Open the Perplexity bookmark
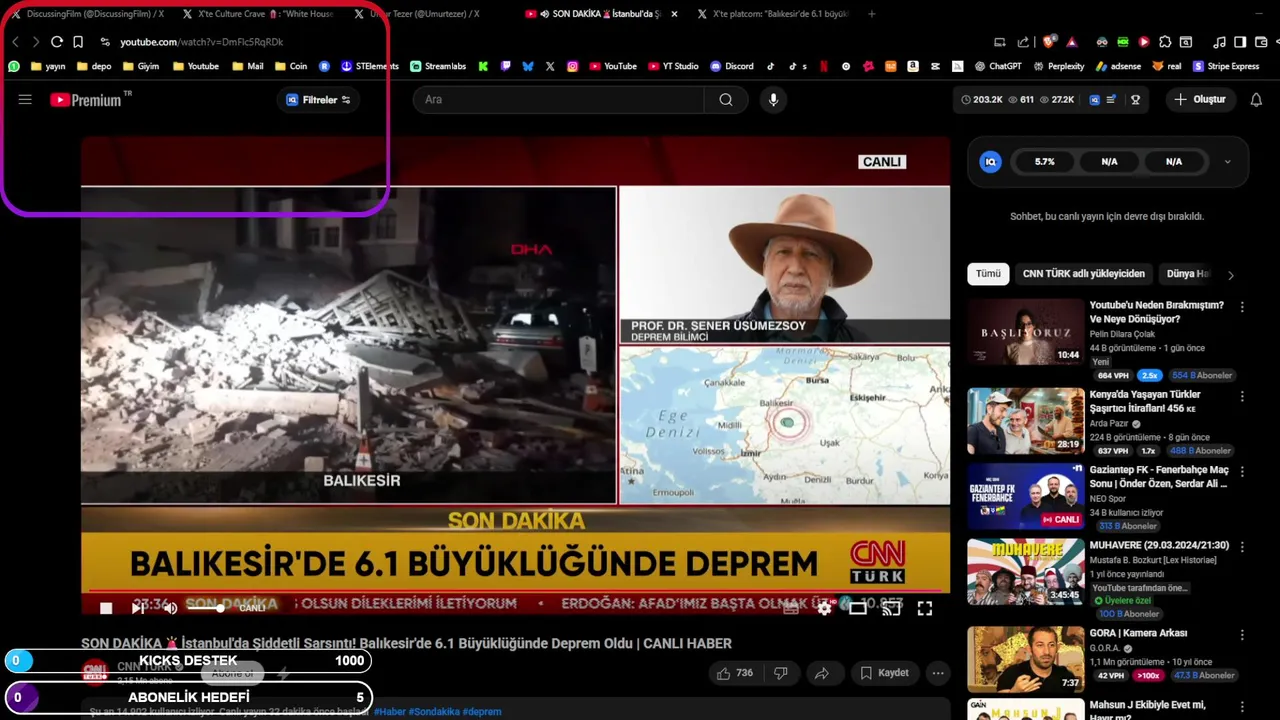Viewport: 1280px width, 720px height. [1058, 66]
